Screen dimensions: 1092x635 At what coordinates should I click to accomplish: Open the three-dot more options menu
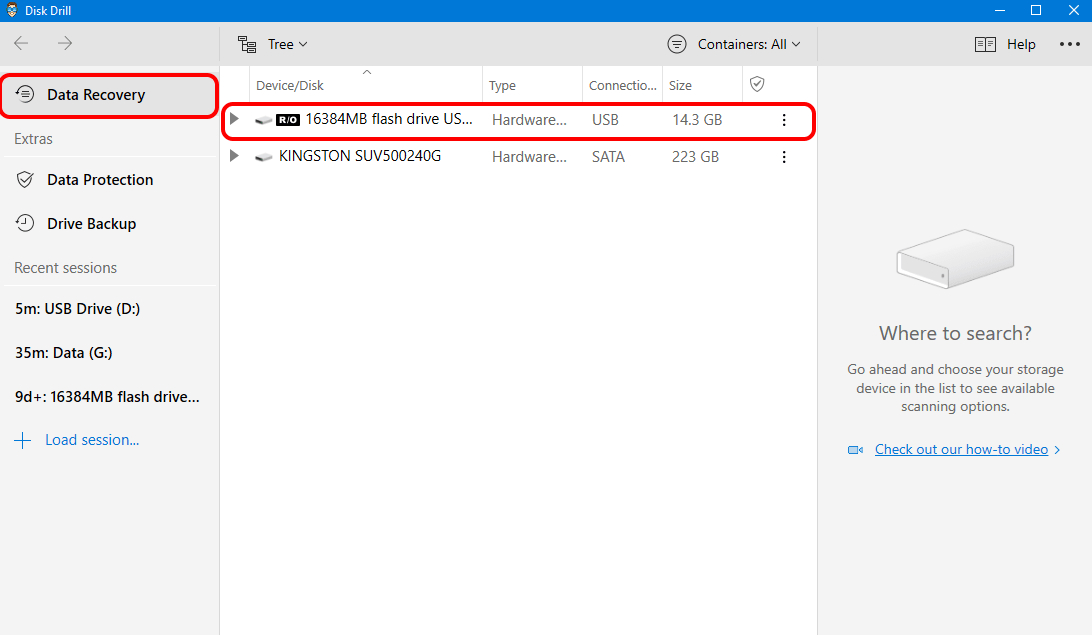tap(1069, 44)
